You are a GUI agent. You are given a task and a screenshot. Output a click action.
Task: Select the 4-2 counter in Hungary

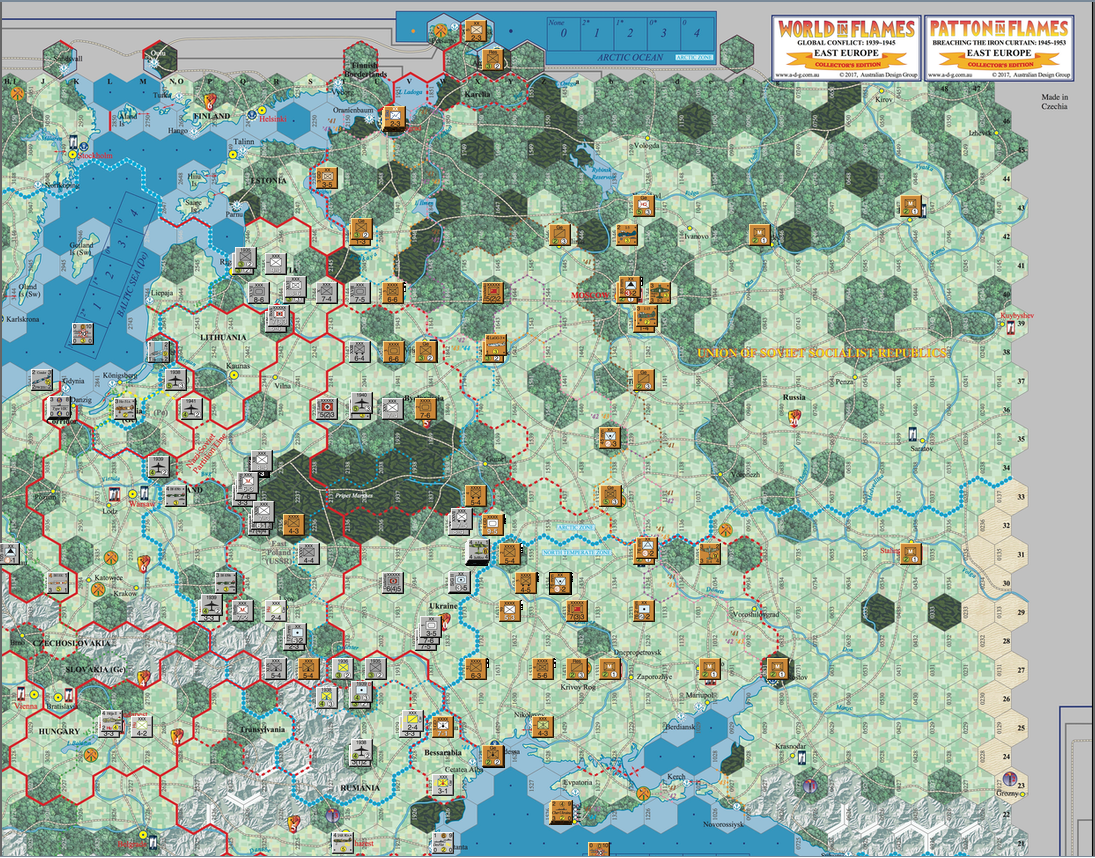click(142, 727)
